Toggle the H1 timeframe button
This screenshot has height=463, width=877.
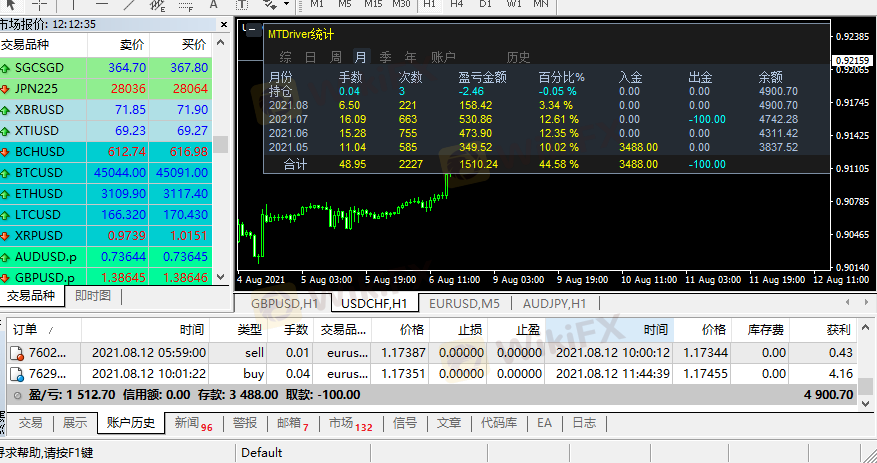point(429,4)
